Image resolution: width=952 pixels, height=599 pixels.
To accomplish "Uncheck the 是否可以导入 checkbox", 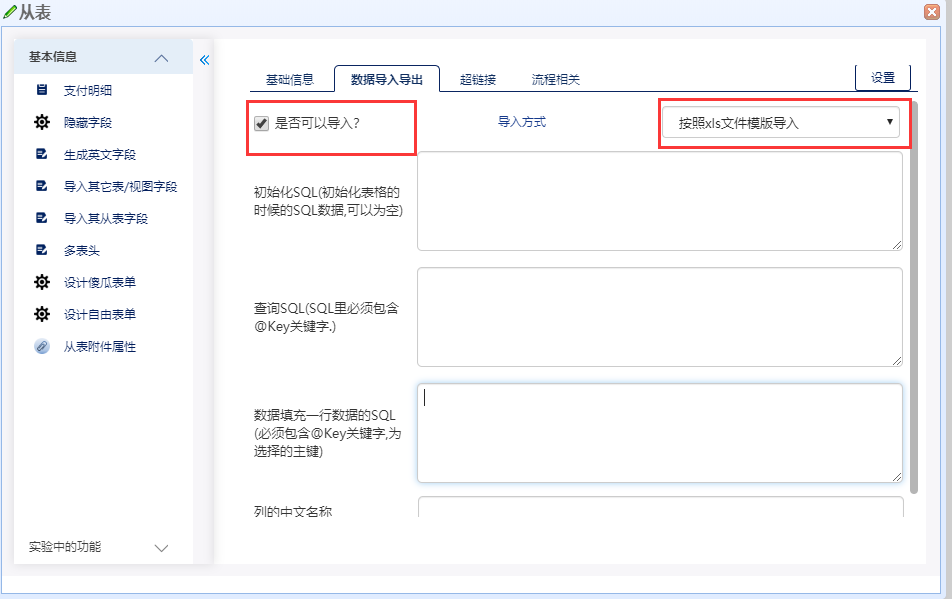I will point(261,123).
